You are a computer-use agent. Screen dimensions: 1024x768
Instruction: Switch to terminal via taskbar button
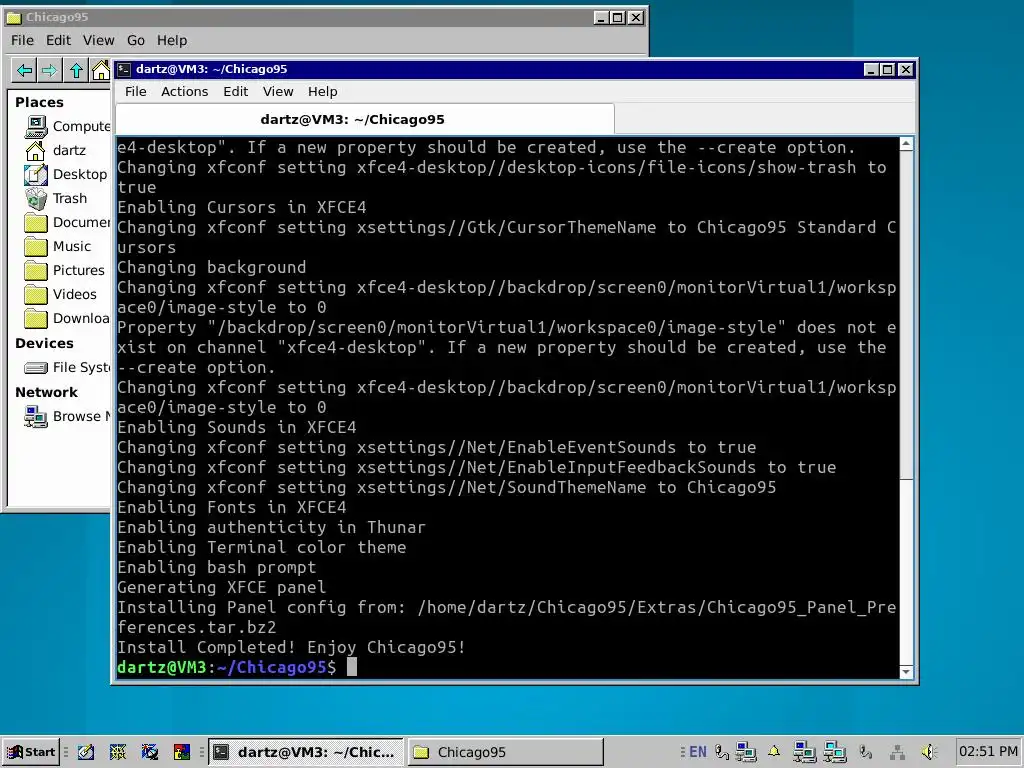(306, 752)
